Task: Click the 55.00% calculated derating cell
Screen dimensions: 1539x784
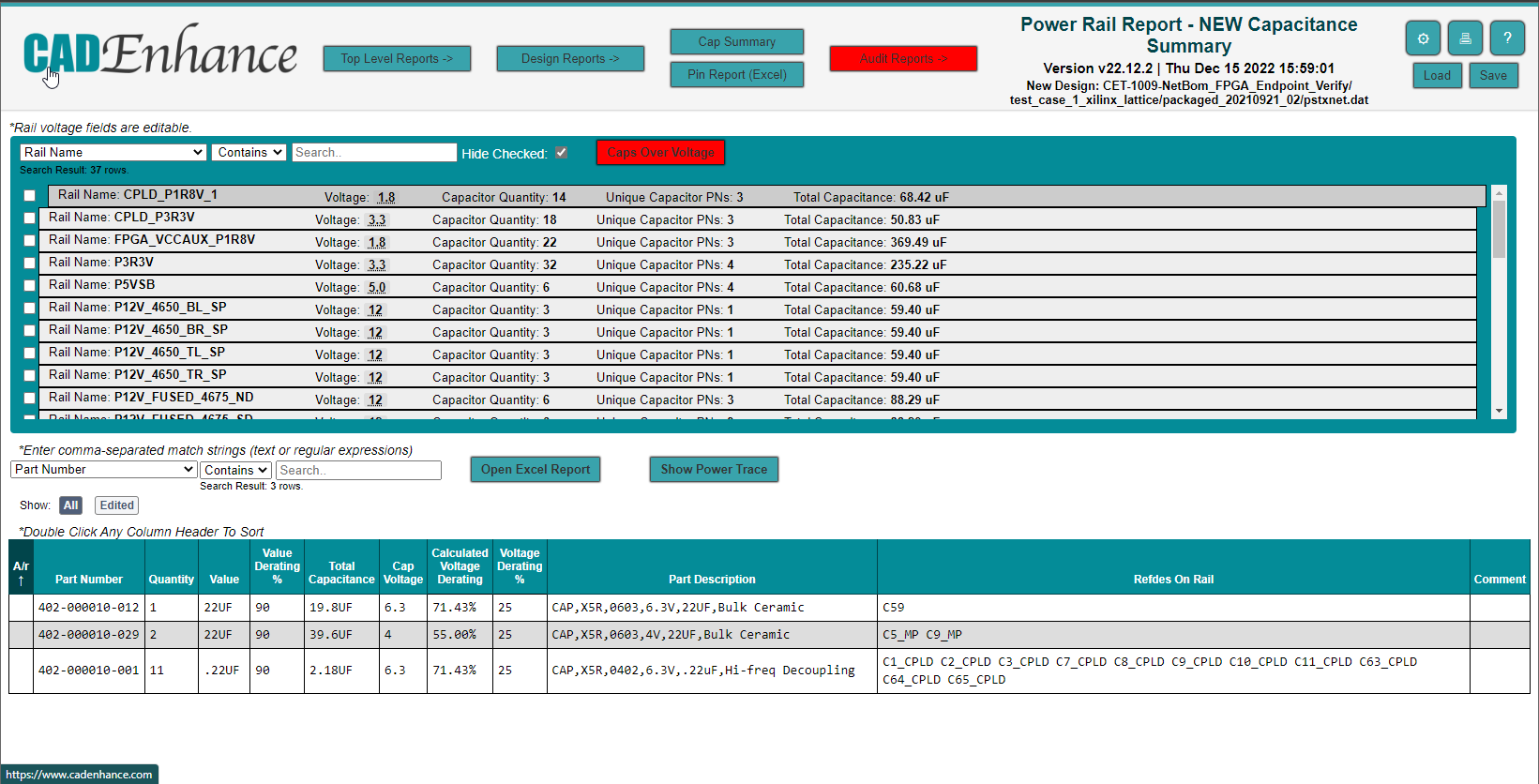Action: point(460,635)
